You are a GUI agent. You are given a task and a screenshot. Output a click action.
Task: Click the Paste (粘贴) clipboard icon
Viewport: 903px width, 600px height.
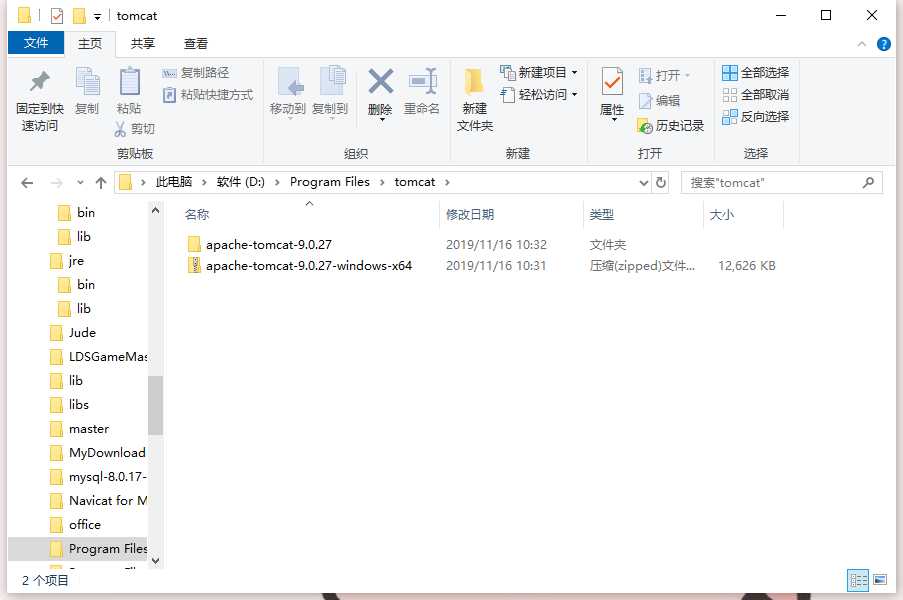129,82
